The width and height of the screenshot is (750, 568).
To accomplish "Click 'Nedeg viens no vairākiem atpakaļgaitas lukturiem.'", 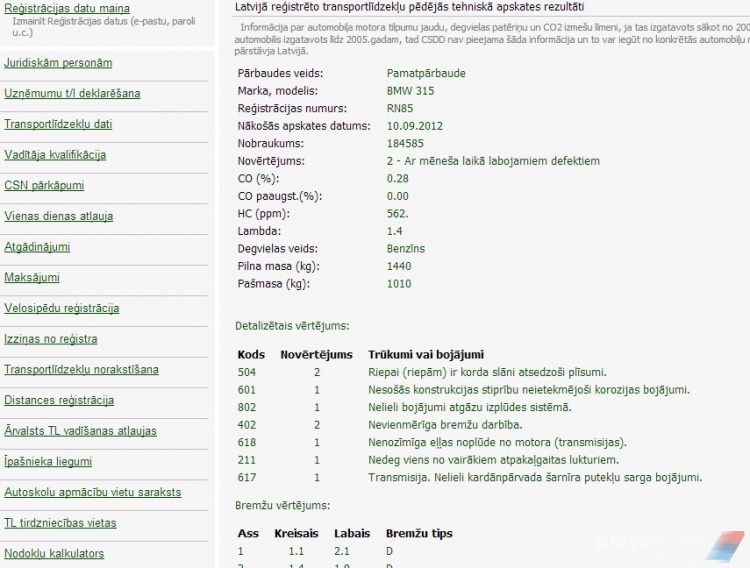I will [x=493, y=460].
